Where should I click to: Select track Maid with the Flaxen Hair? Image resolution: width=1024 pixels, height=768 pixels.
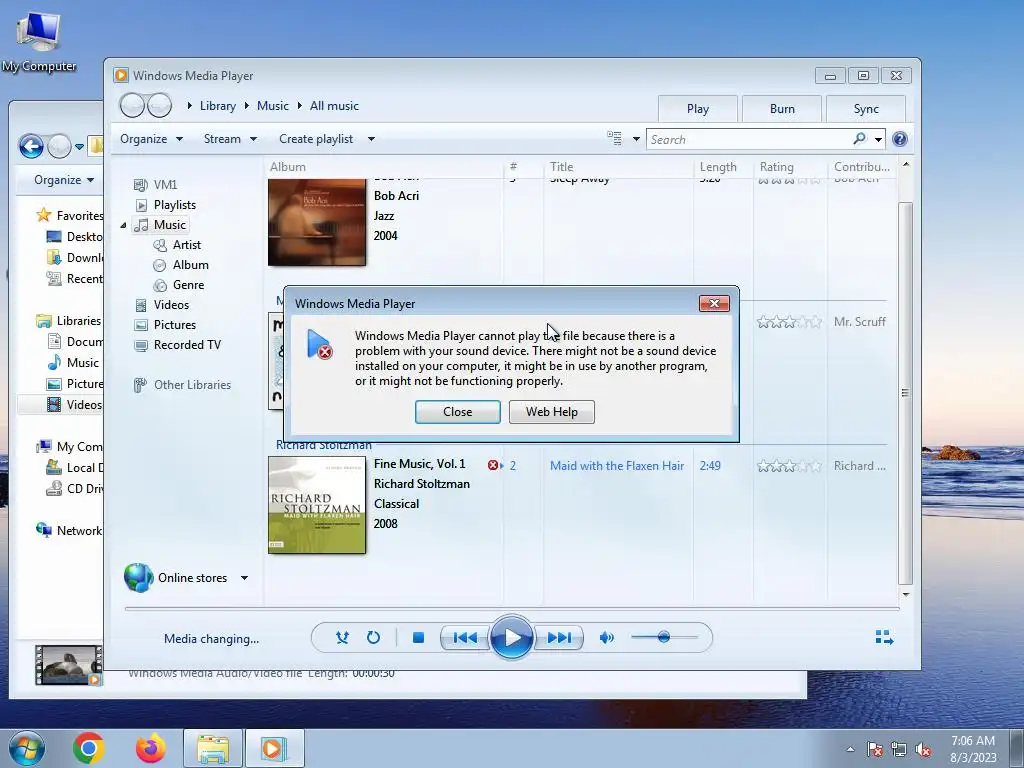tap(616, 466)
